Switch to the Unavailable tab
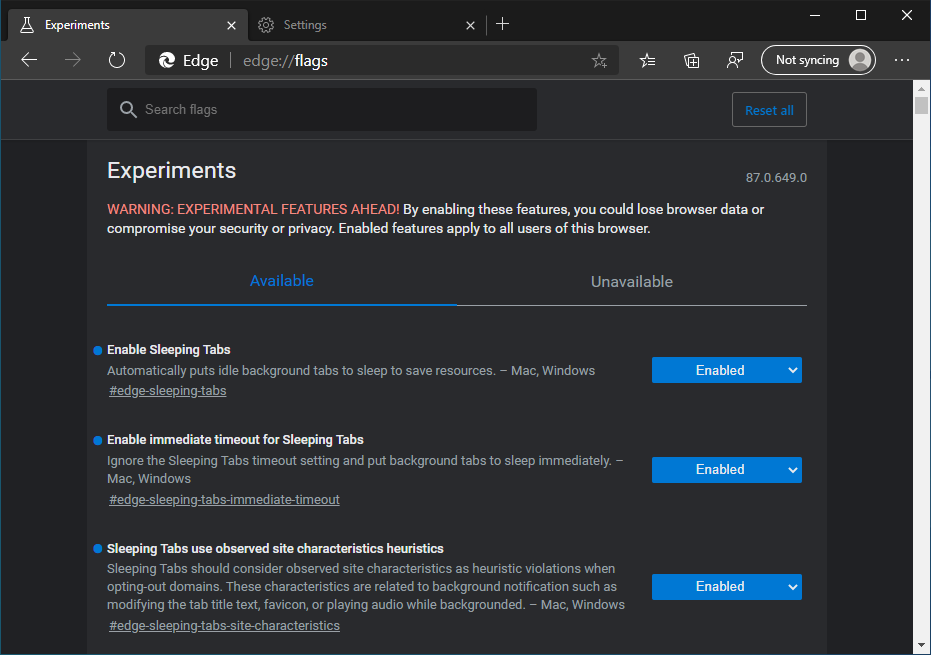Viewport: 931px width, 655px height. [631, 282]
